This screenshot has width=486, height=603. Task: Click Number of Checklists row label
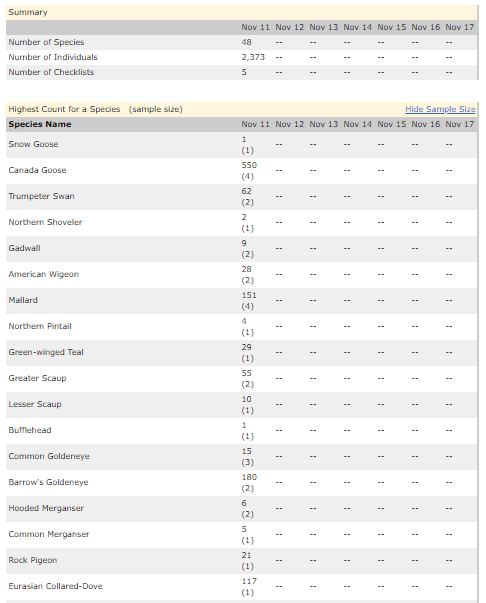pyautogui.click(x=51, y=72)
